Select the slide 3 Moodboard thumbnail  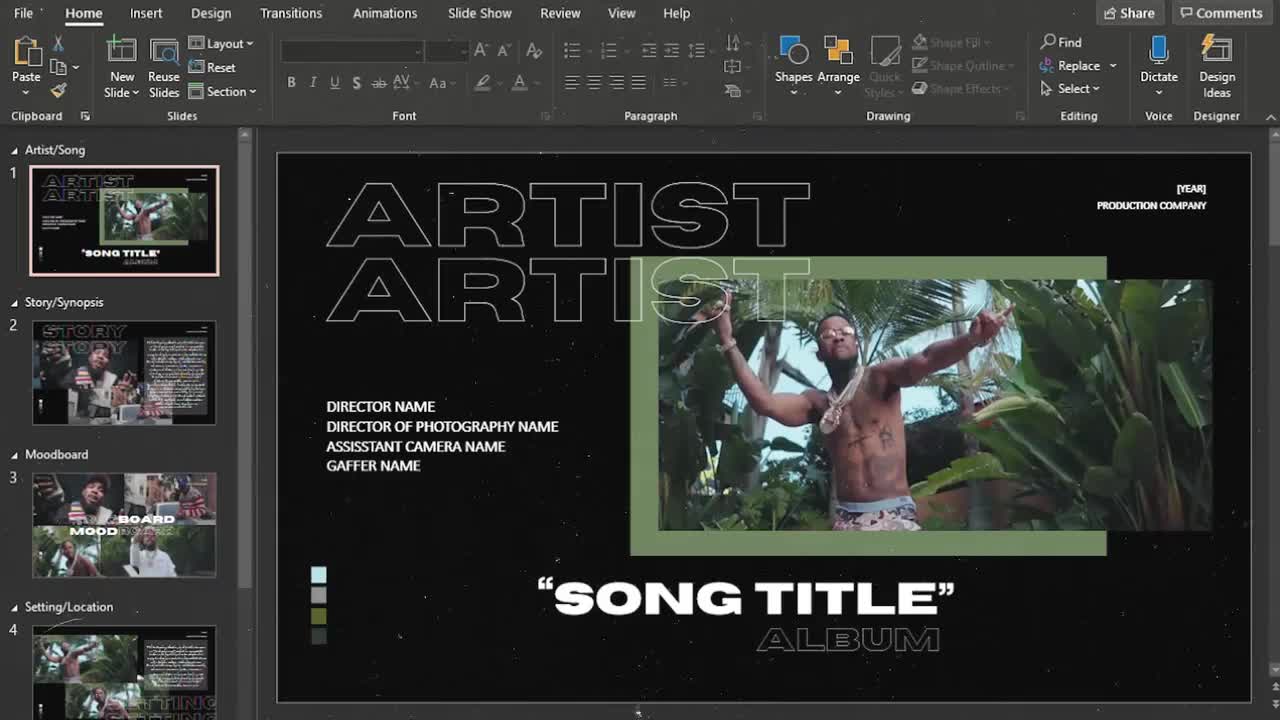pyautogui.click(x=124, y=525)
